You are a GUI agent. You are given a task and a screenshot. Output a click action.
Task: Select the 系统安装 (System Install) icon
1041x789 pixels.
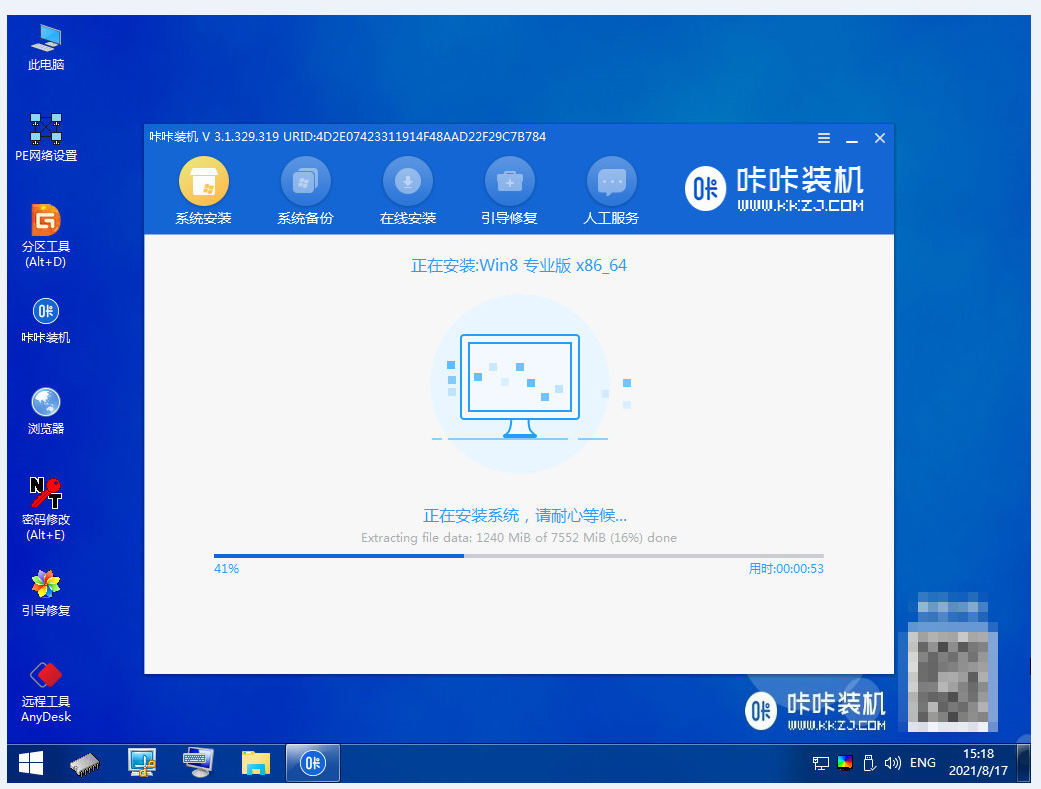tap(203, 183)
